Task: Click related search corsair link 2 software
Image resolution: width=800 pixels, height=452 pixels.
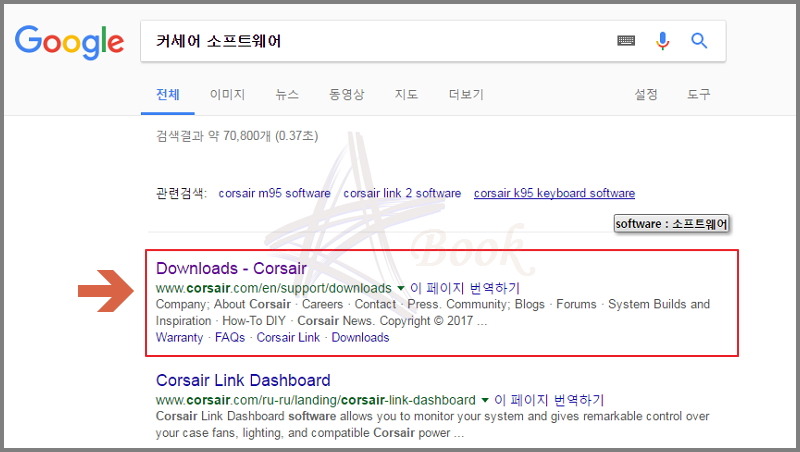Action: click(x=402, y=193)
